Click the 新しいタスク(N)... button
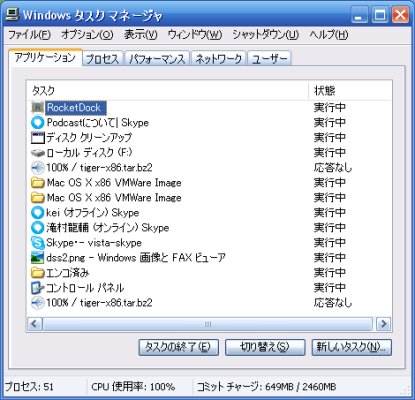This screenshot has height=400, width=415. pos(352,347)
